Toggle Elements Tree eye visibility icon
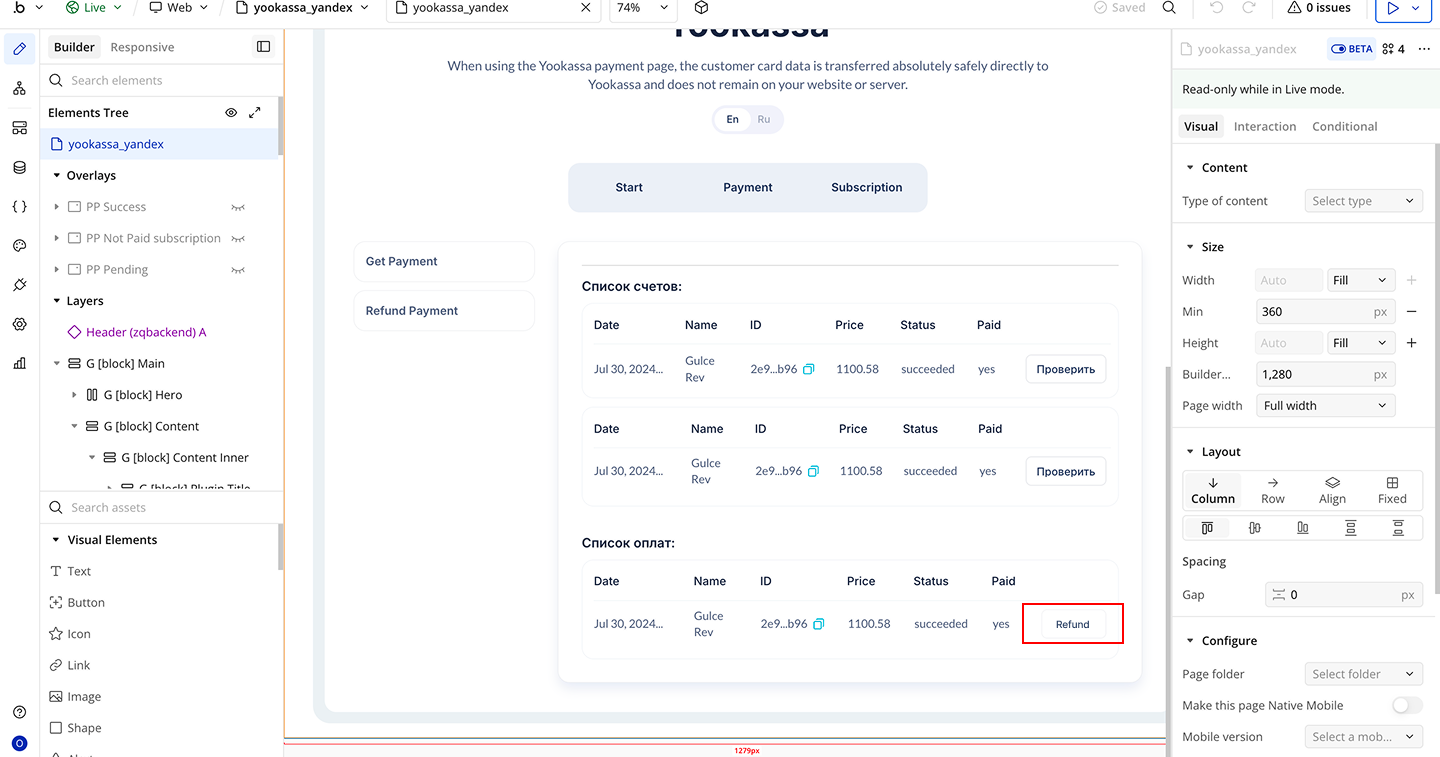Screen dimensions: 1440x757 231,113
